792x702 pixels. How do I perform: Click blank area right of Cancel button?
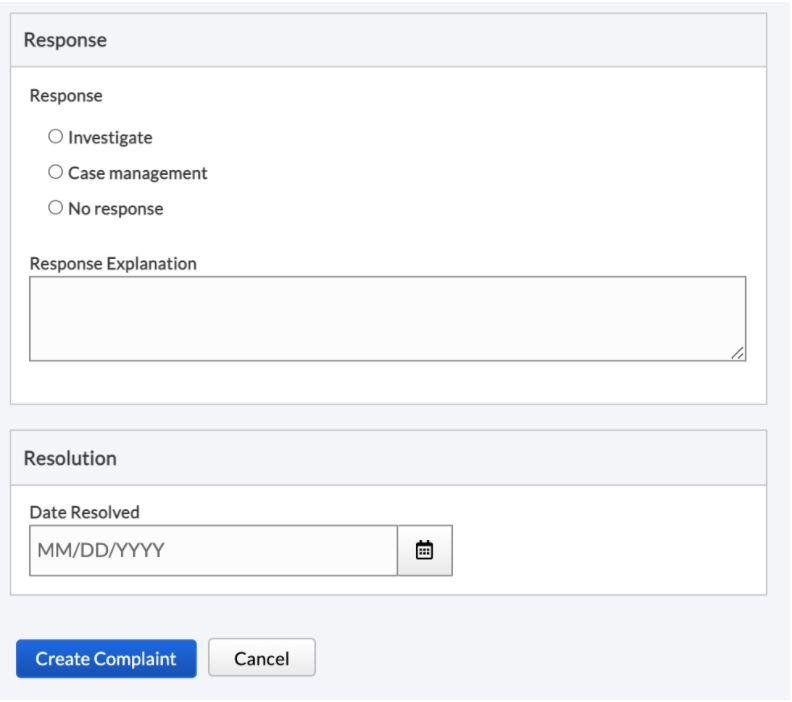pos(550,659)
